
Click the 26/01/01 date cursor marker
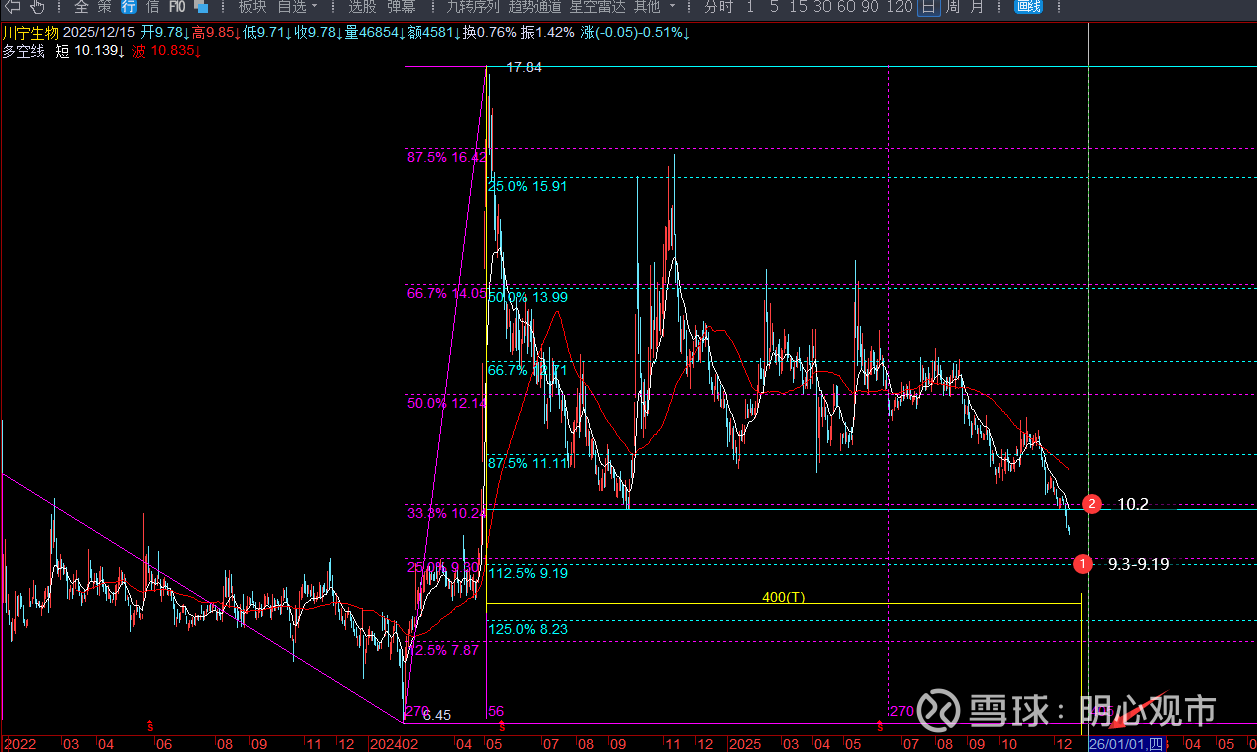[x=1126, y=743]
